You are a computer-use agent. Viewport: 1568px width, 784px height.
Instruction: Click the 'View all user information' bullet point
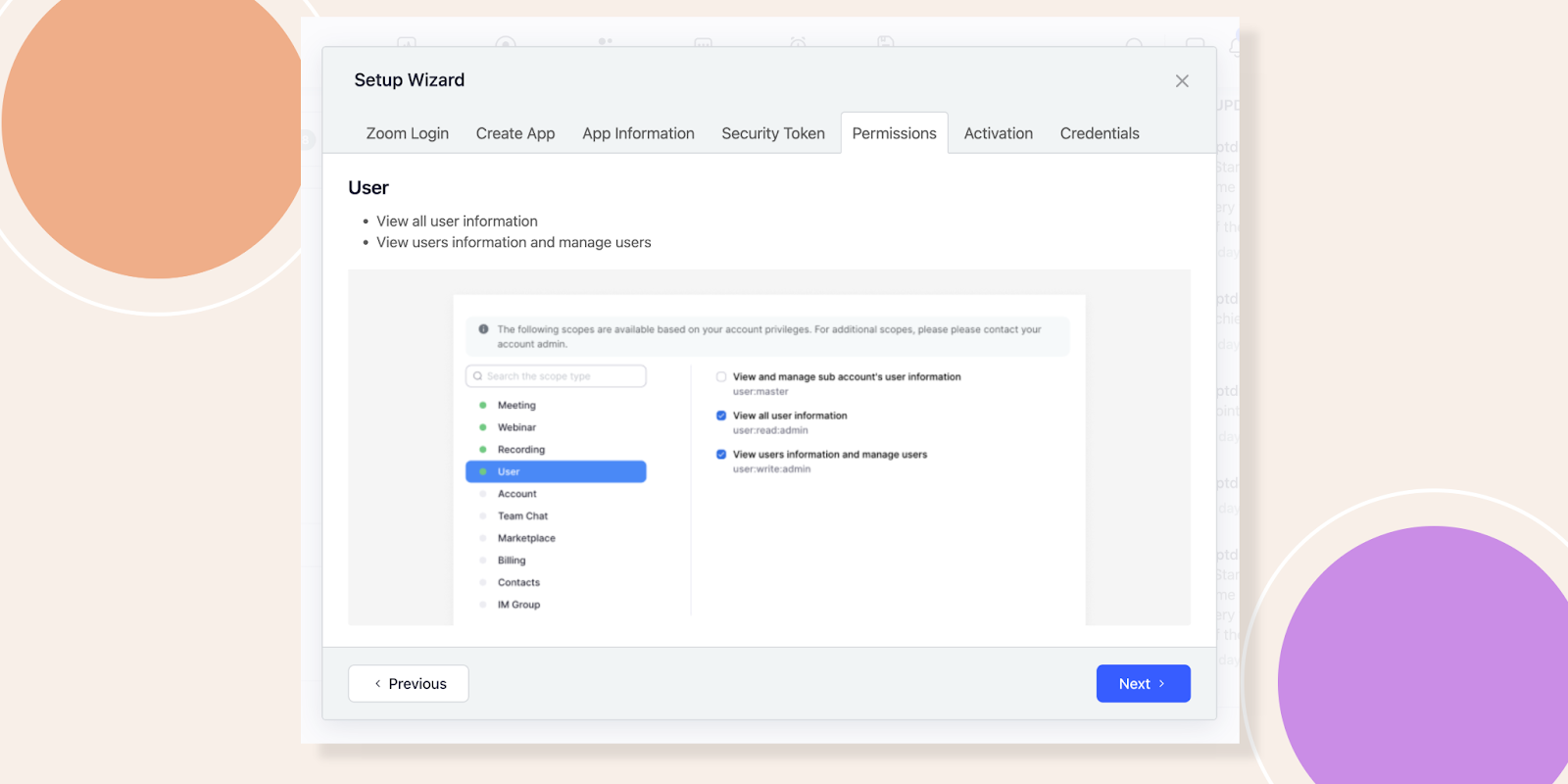[457, 221]
